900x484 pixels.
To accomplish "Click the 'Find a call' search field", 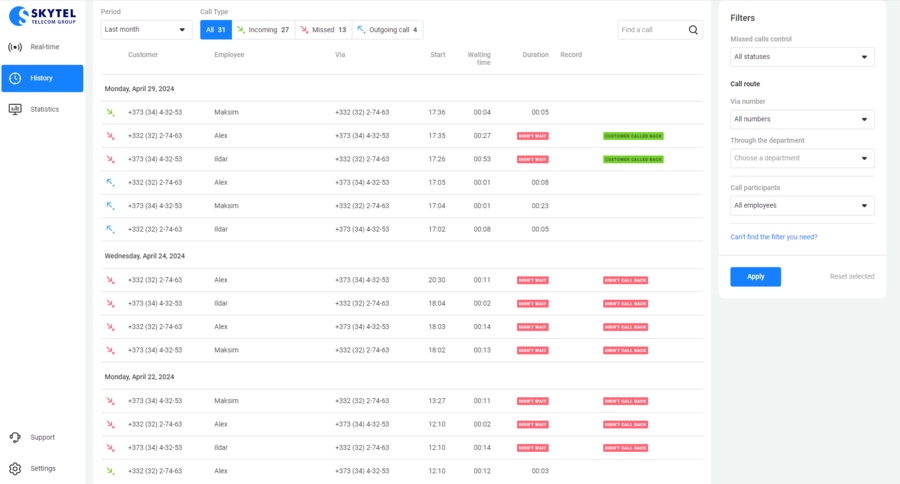I will click(651, 30).
